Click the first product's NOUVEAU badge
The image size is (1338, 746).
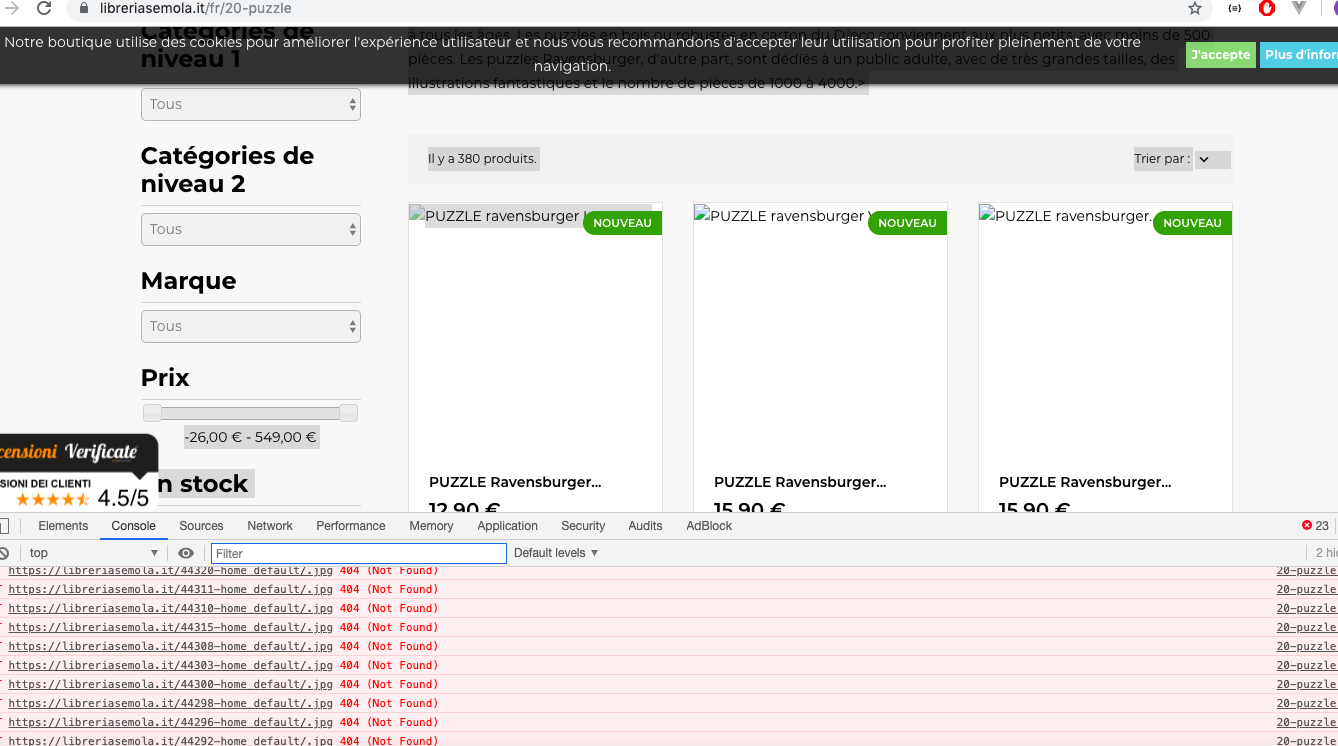[x=622, y=223]
